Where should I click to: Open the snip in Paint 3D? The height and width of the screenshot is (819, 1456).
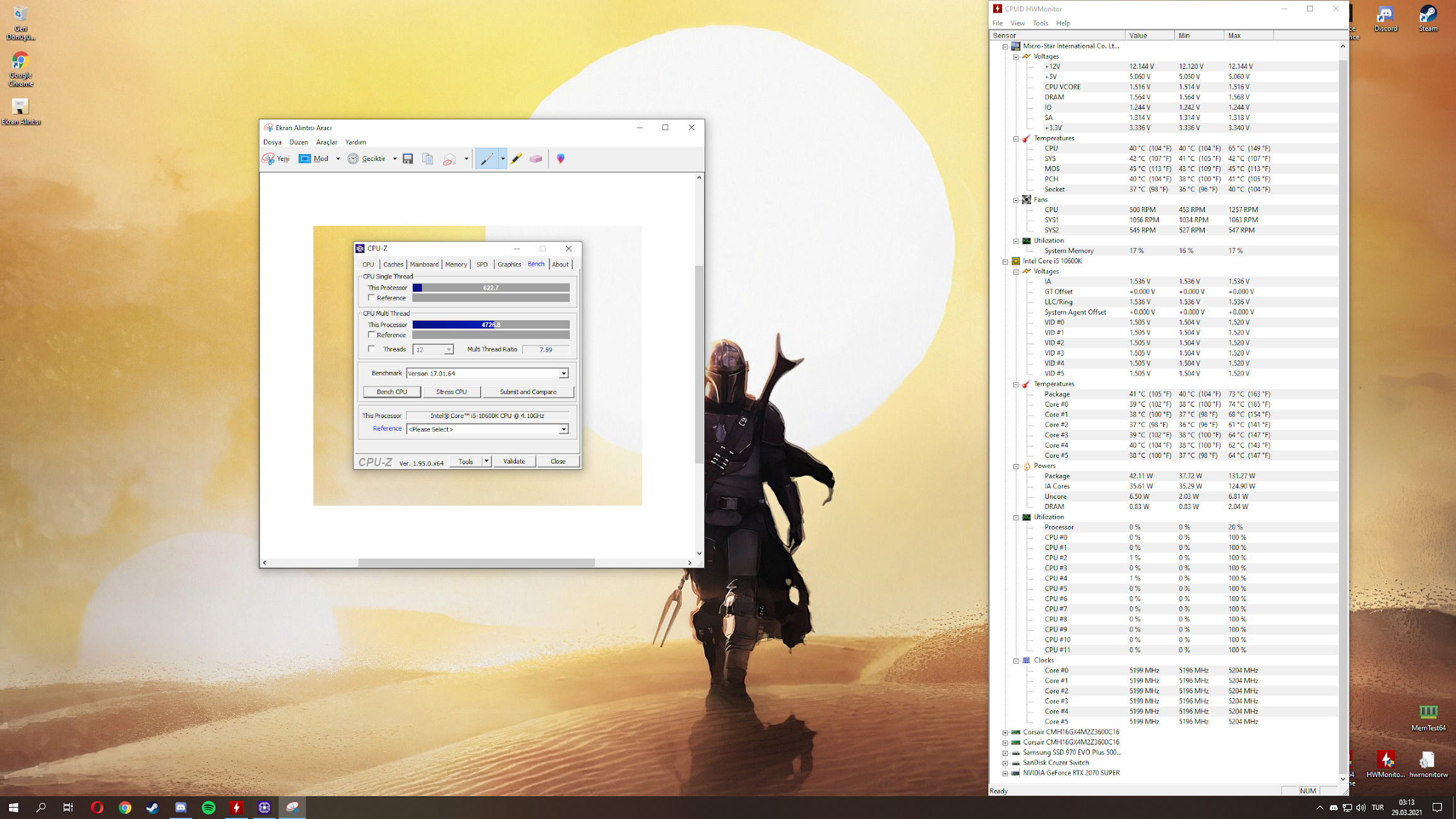point(560,158)
